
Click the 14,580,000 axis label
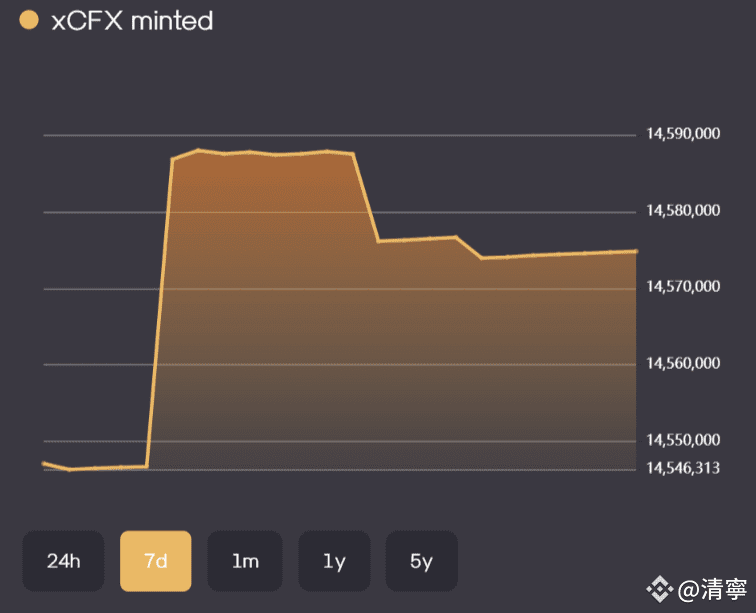(683, 210)
